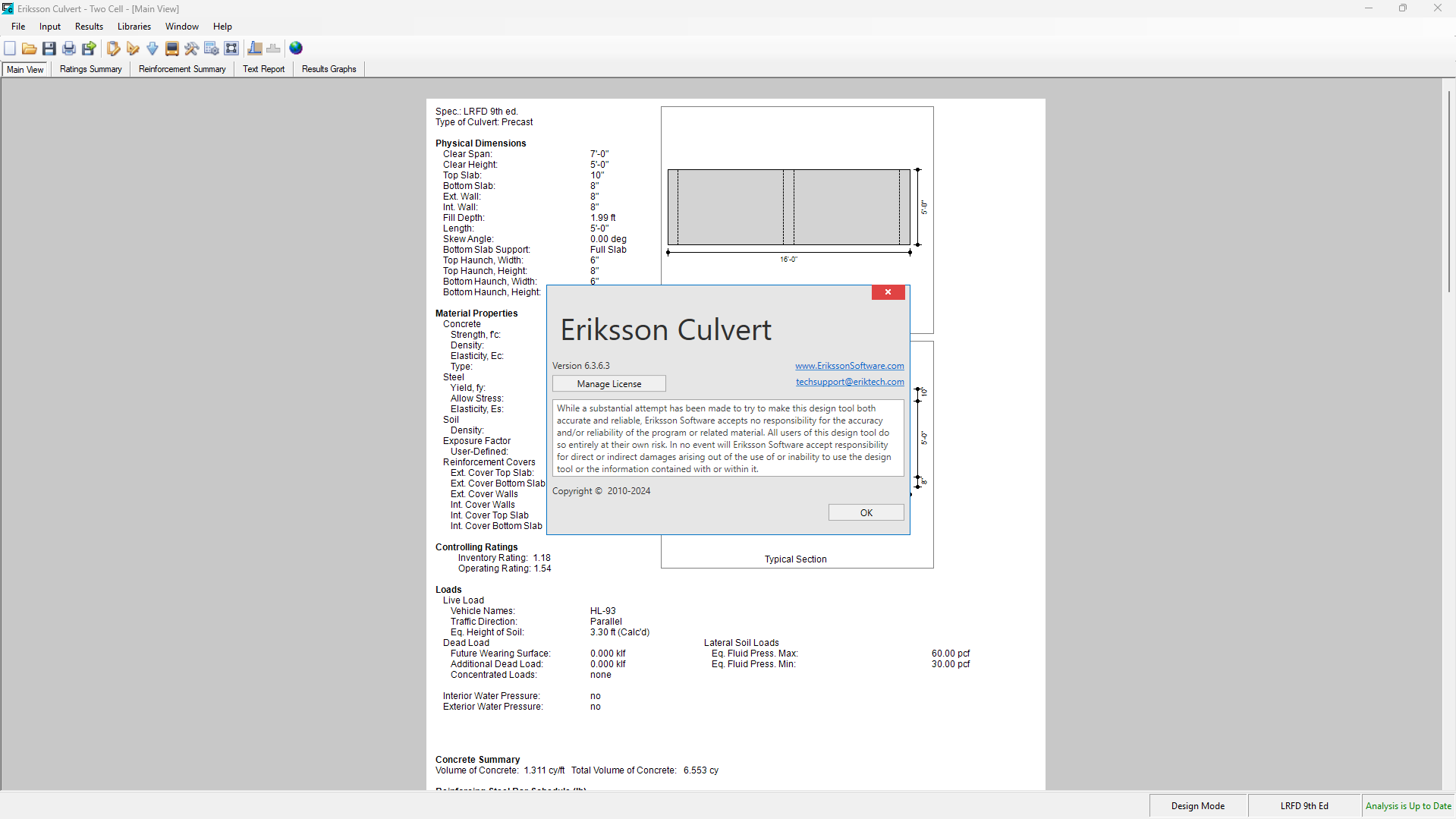Click the Manage License button
The image size is (1456, 819).
[609, 384]
